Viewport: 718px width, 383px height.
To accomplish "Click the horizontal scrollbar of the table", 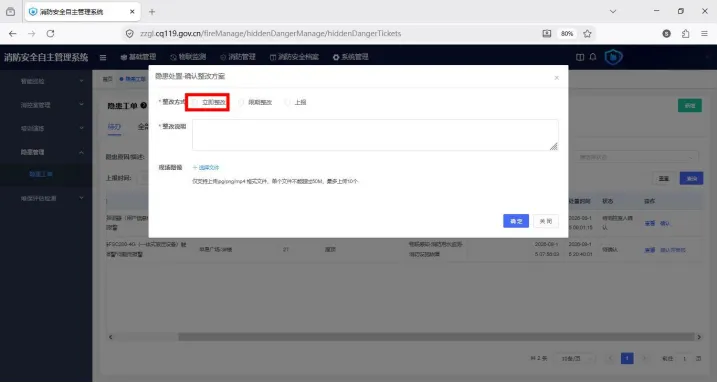I will 436,337.
